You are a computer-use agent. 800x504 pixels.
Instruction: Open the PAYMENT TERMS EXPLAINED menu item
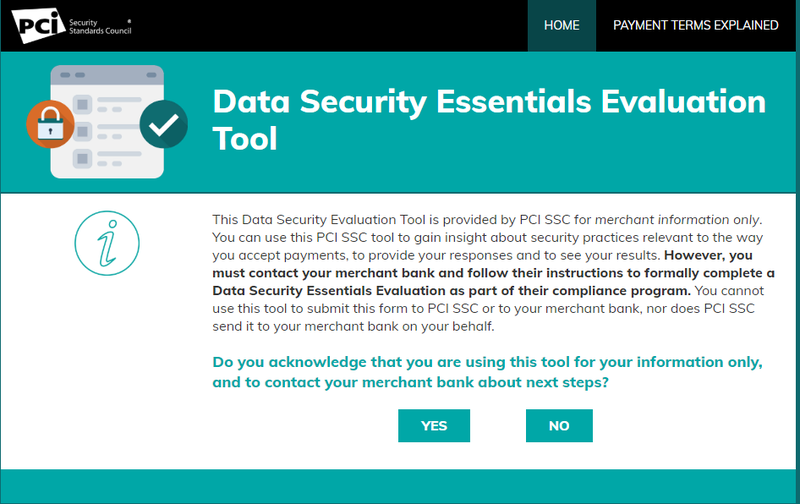pyautogui.click(x=695, y=26)
